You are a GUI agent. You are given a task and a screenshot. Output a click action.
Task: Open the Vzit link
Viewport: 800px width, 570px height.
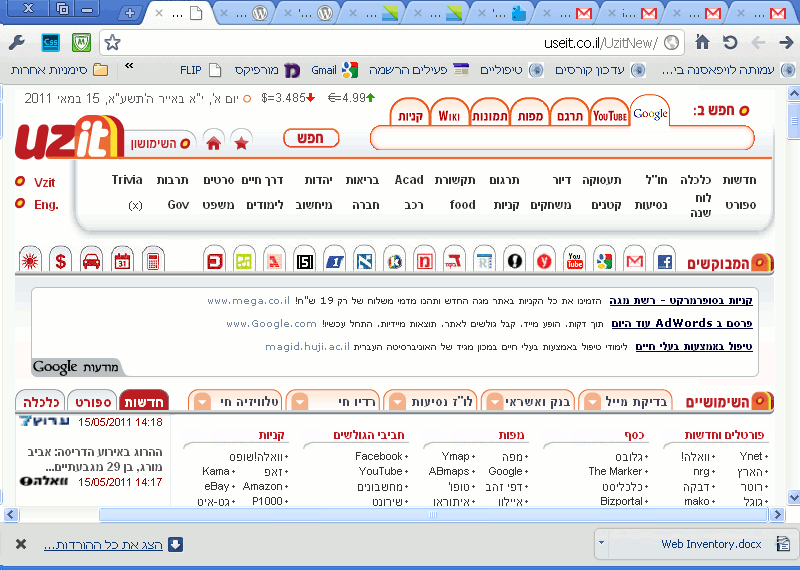tap(44, 182)
